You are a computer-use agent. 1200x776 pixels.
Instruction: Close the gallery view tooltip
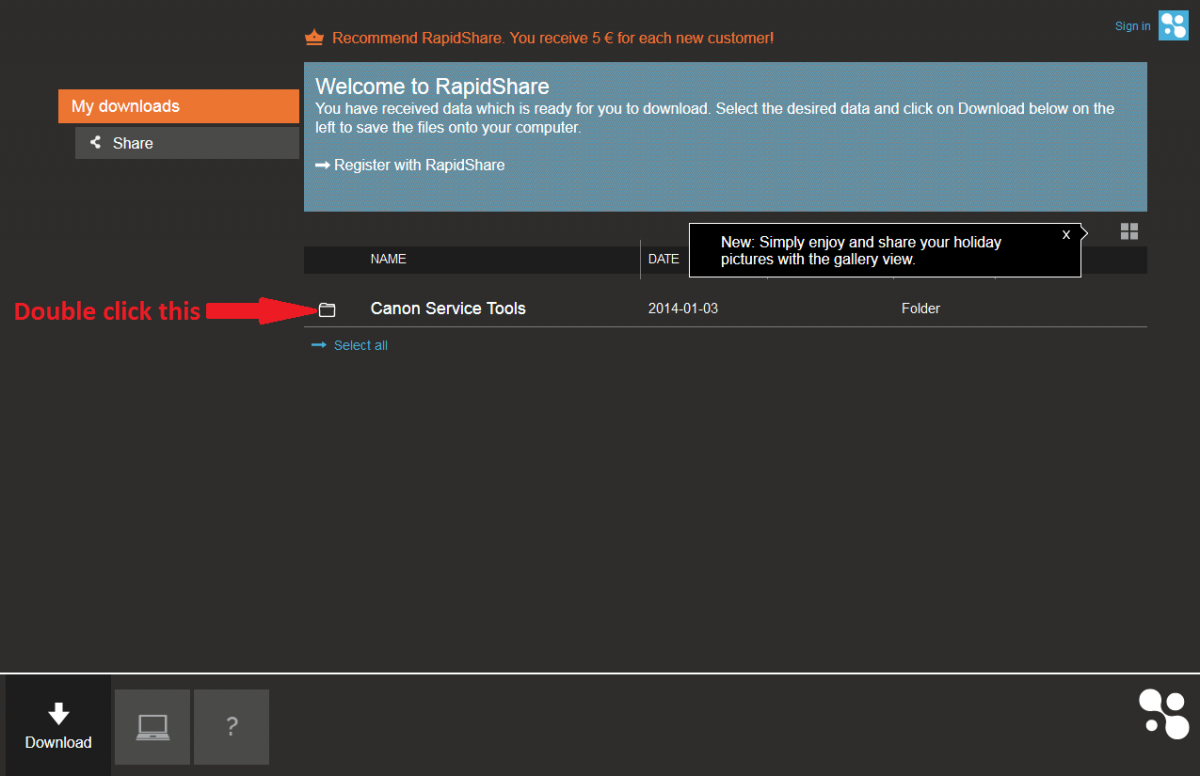[x=1066, y=234]
